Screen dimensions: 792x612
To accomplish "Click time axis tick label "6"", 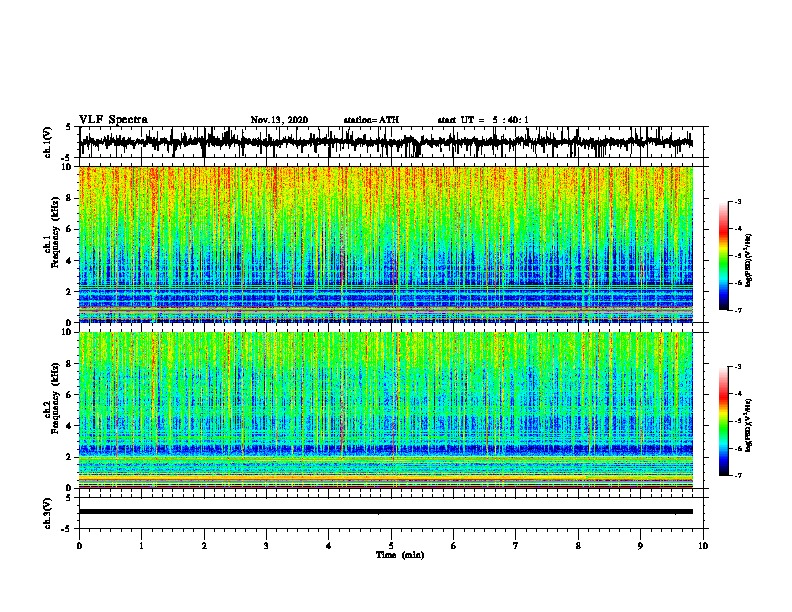I will point(454,546).
